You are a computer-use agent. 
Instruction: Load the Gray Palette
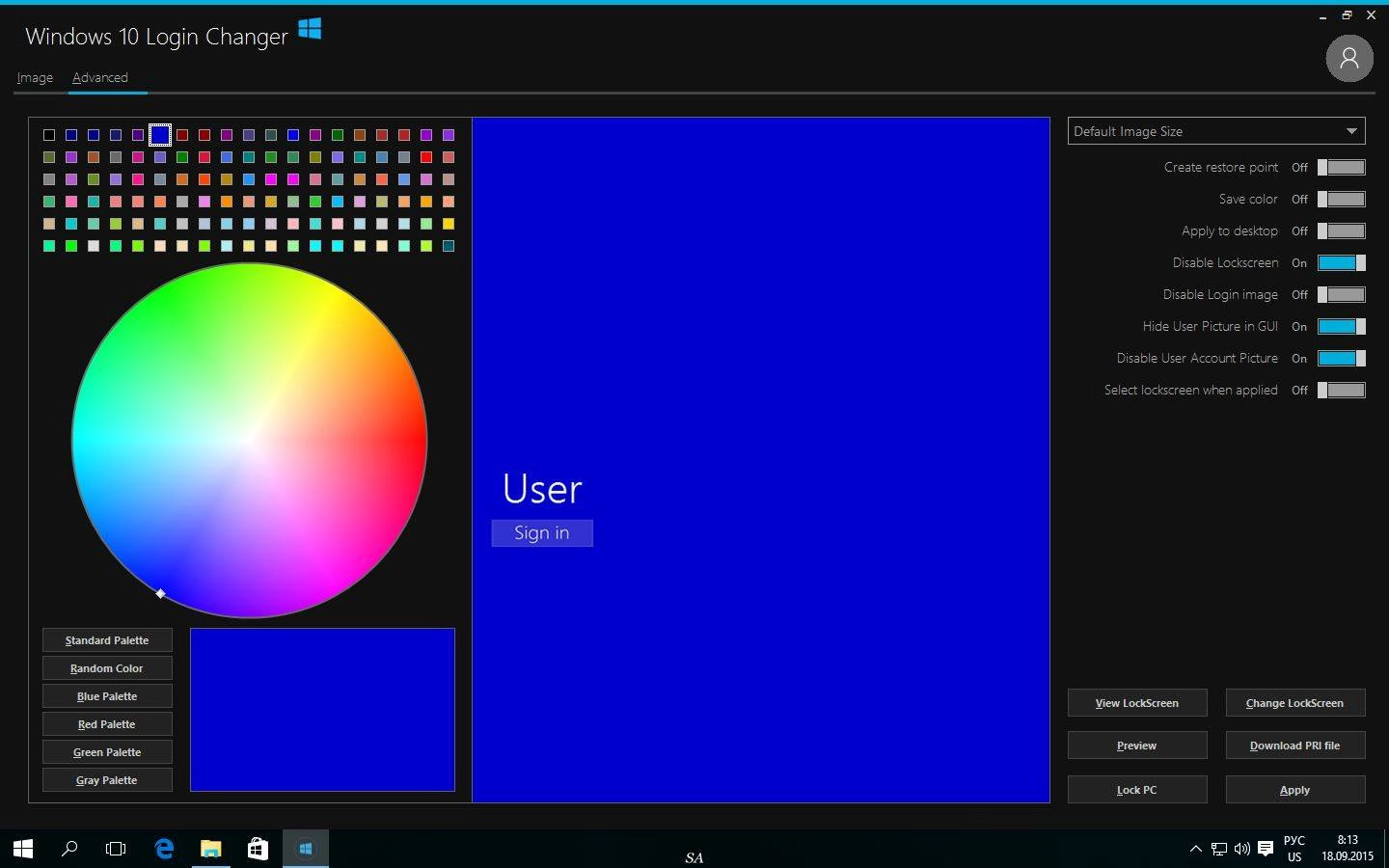[x=107, y=780]
